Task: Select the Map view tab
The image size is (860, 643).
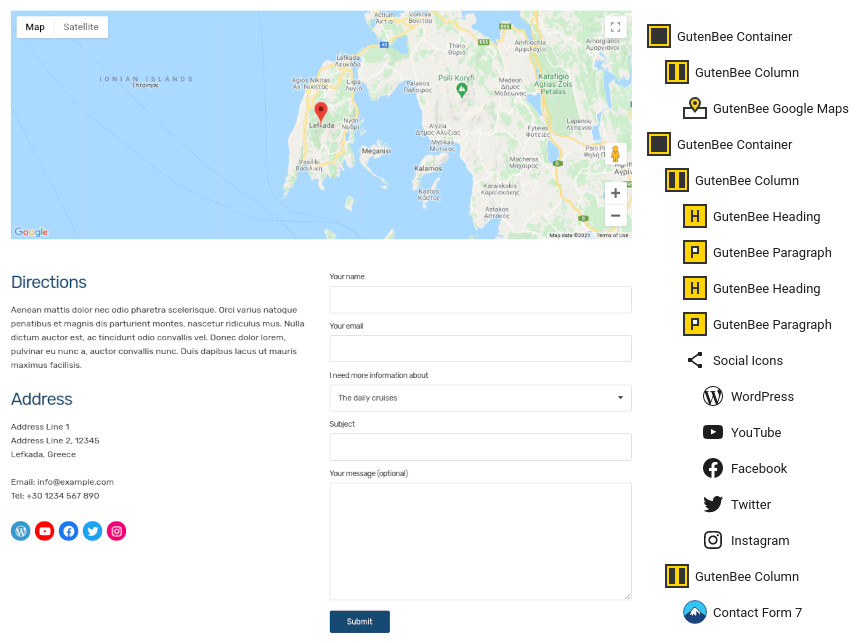Action: click(x=35, y=27)
